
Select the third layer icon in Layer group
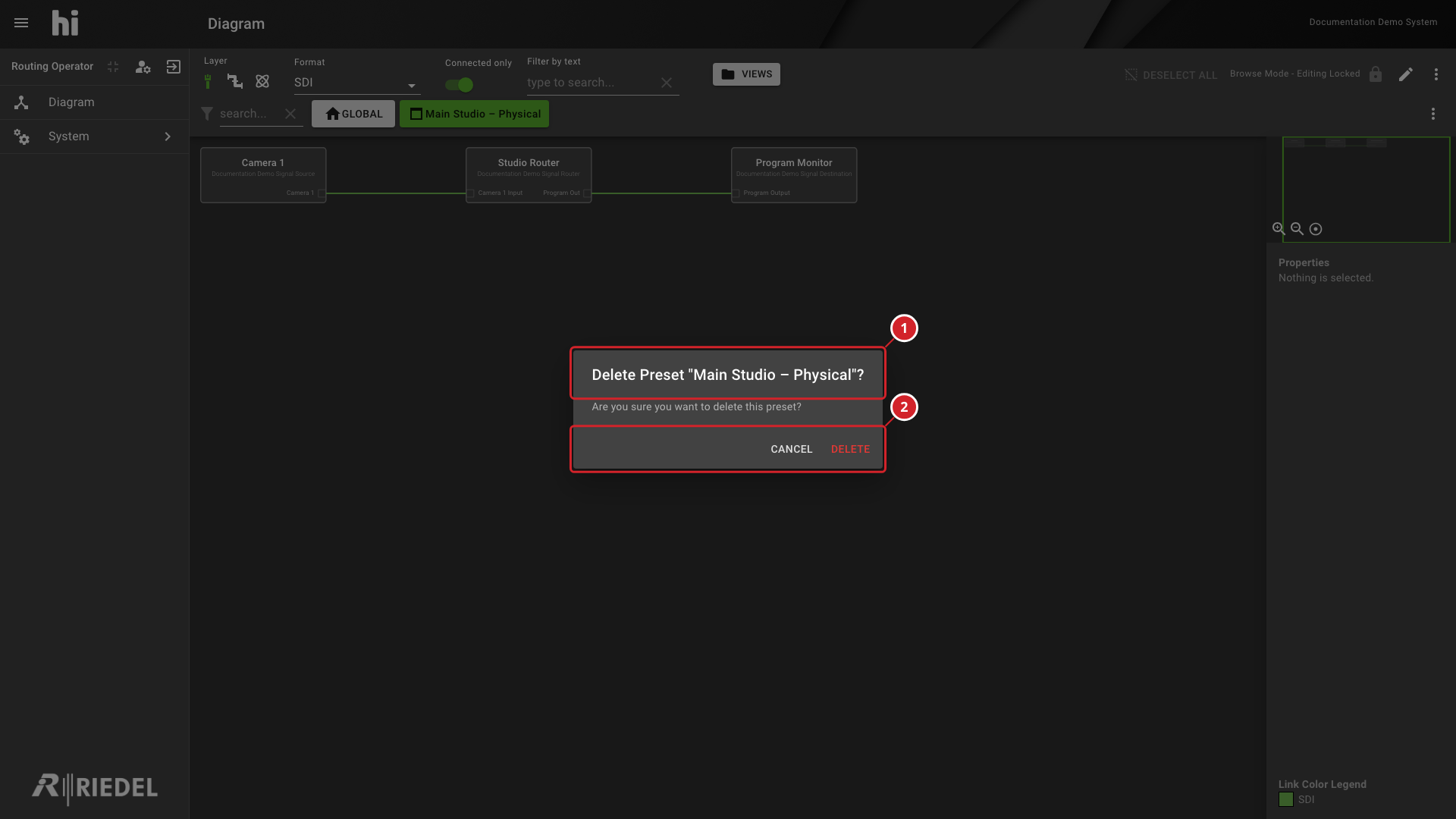pyautogui.click(x=262, y=81)
